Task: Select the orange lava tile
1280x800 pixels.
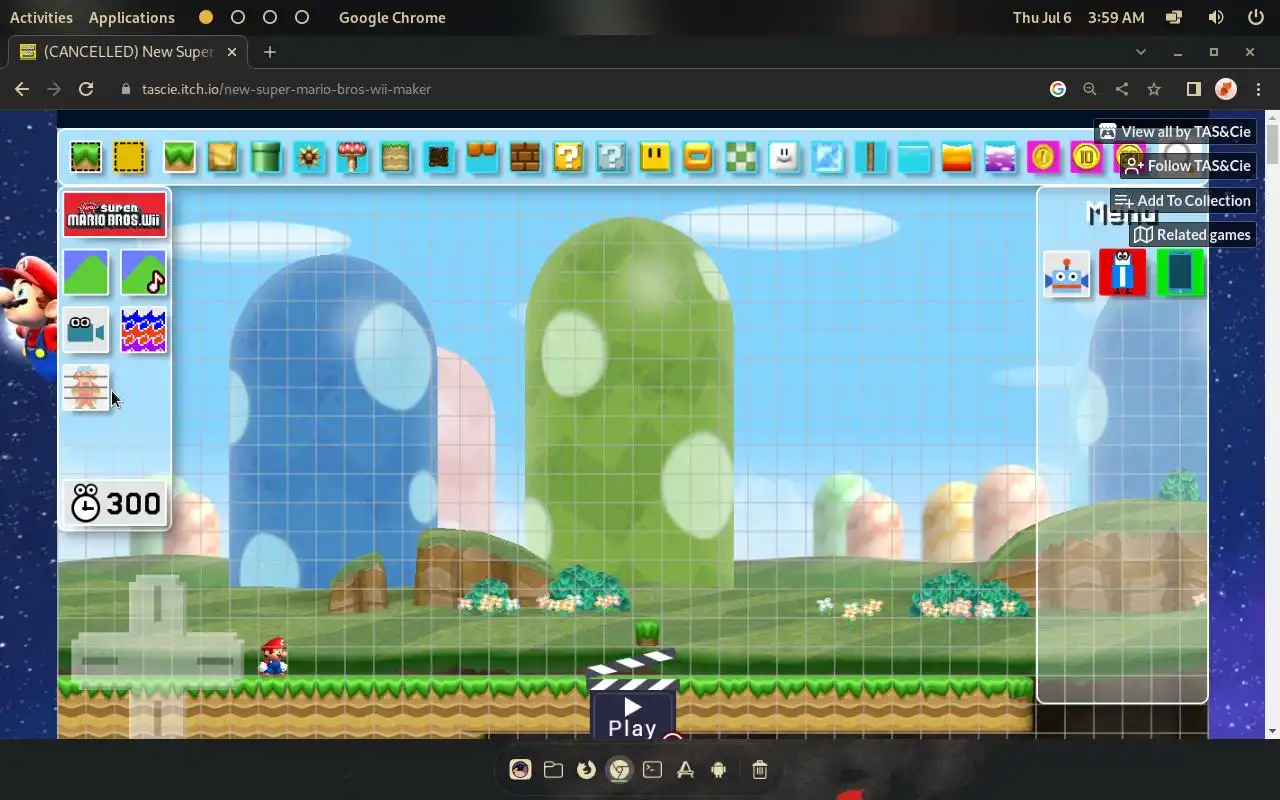Action: click(x=957, y=157)
